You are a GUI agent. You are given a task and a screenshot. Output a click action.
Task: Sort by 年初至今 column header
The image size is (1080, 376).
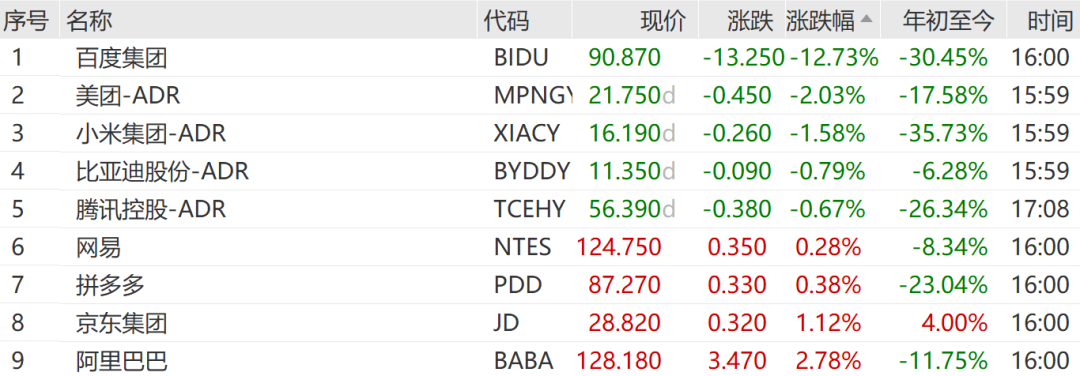[x=948, y=21]
